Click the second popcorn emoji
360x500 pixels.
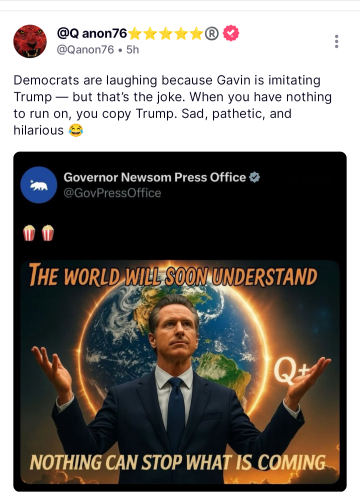pyautogui.click(x=48, y=233)
